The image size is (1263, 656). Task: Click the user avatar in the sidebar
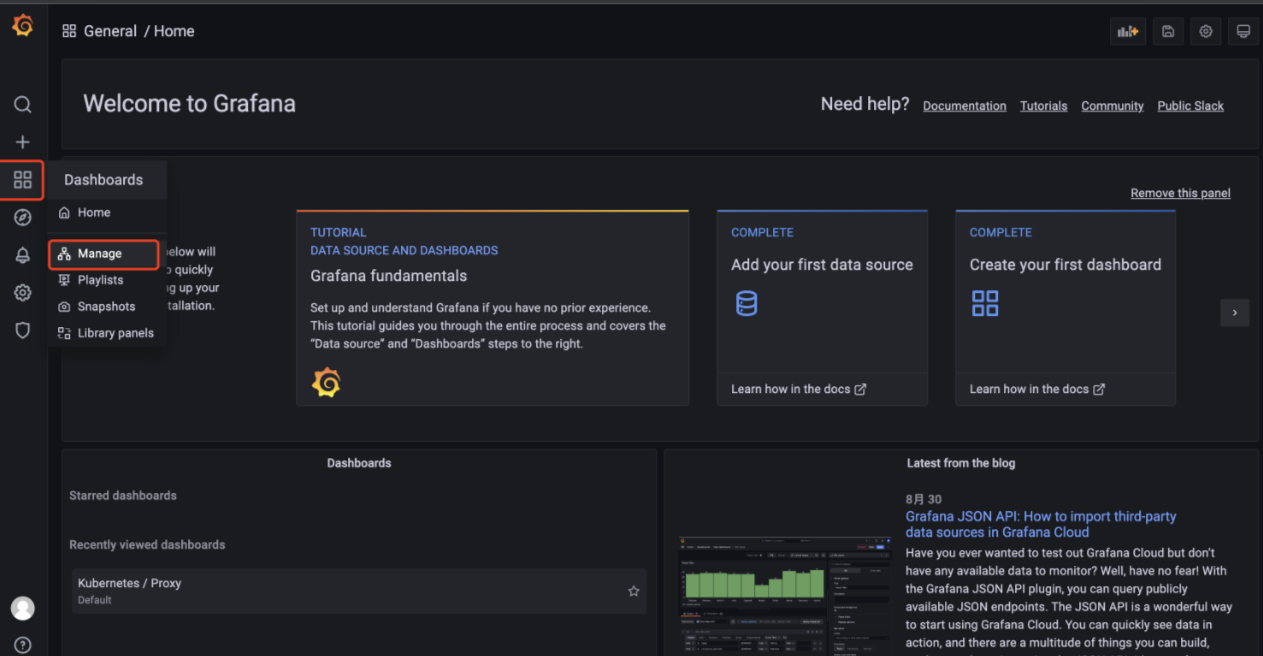(x=22, y=608)
